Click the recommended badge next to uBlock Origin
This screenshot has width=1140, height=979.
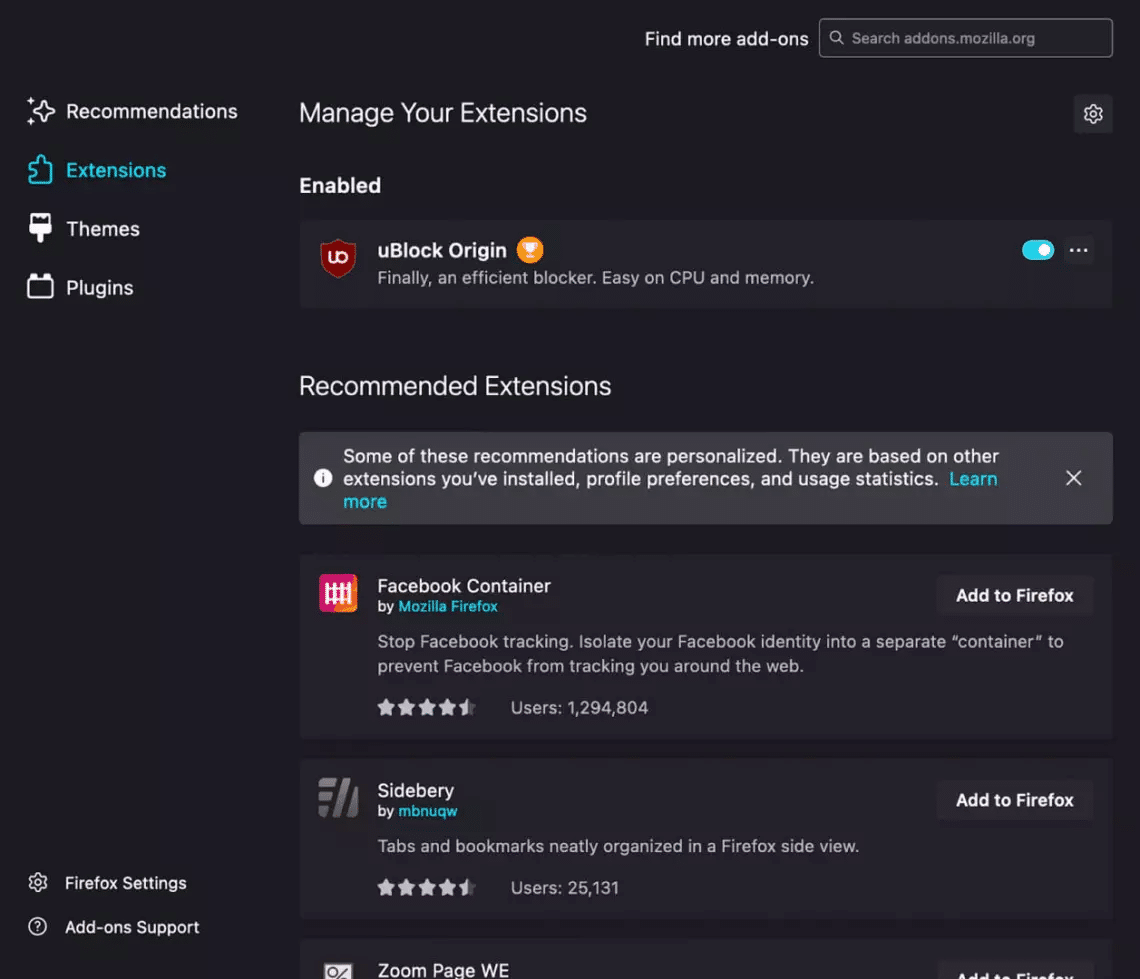(530, 250)
